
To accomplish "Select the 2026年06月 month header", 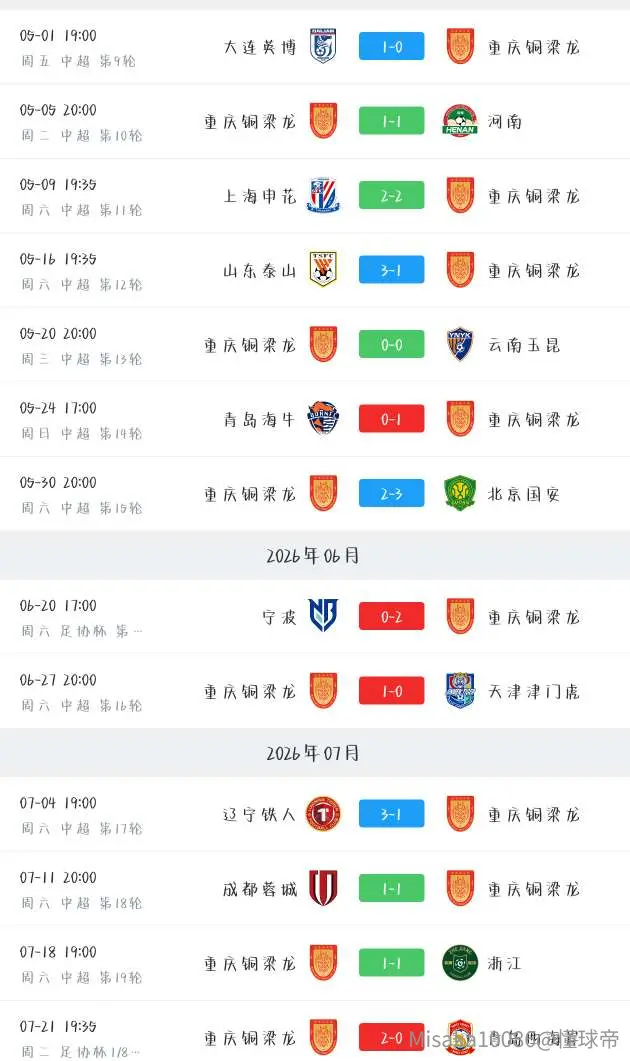I will click(313, 556).
